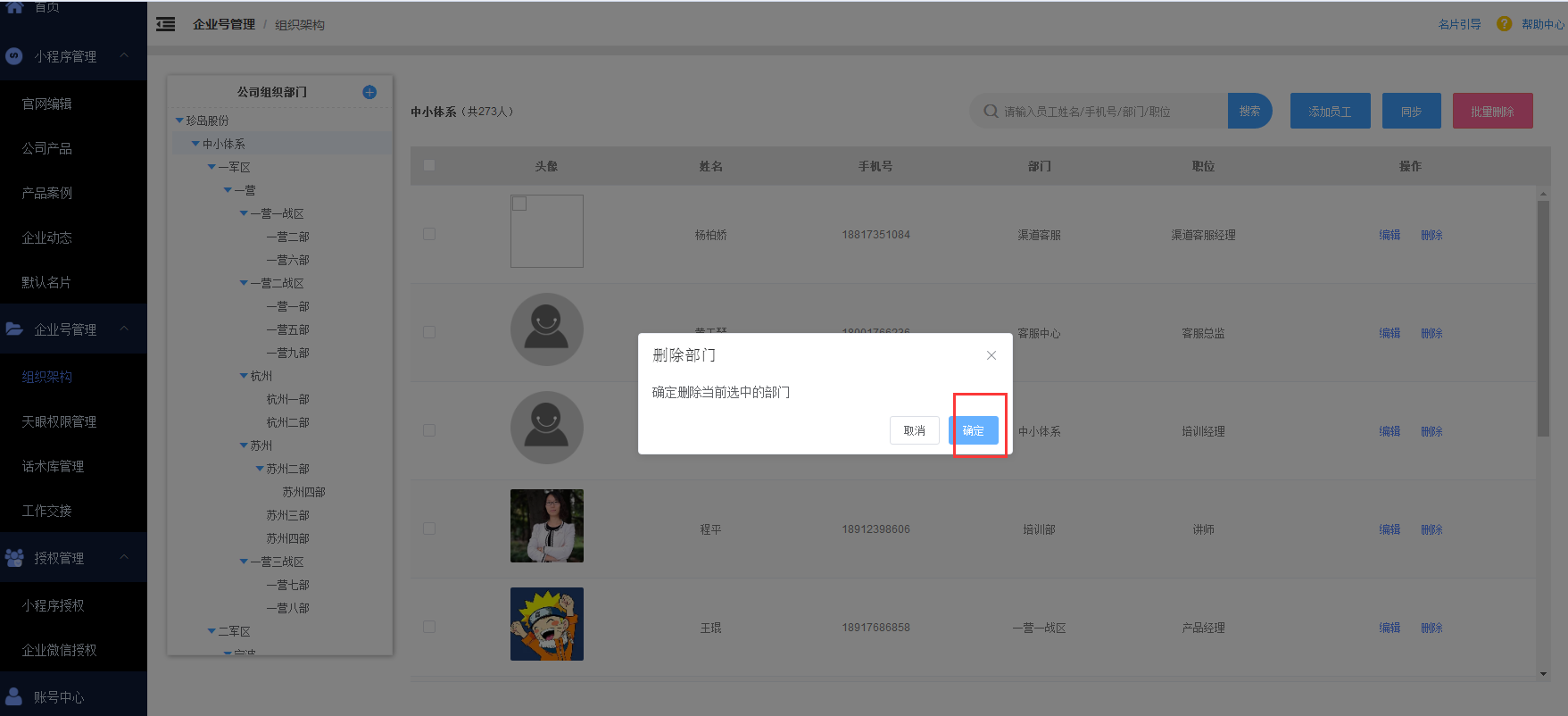Open 话术库管理 in sidebar menu

[x=53, y=466]
